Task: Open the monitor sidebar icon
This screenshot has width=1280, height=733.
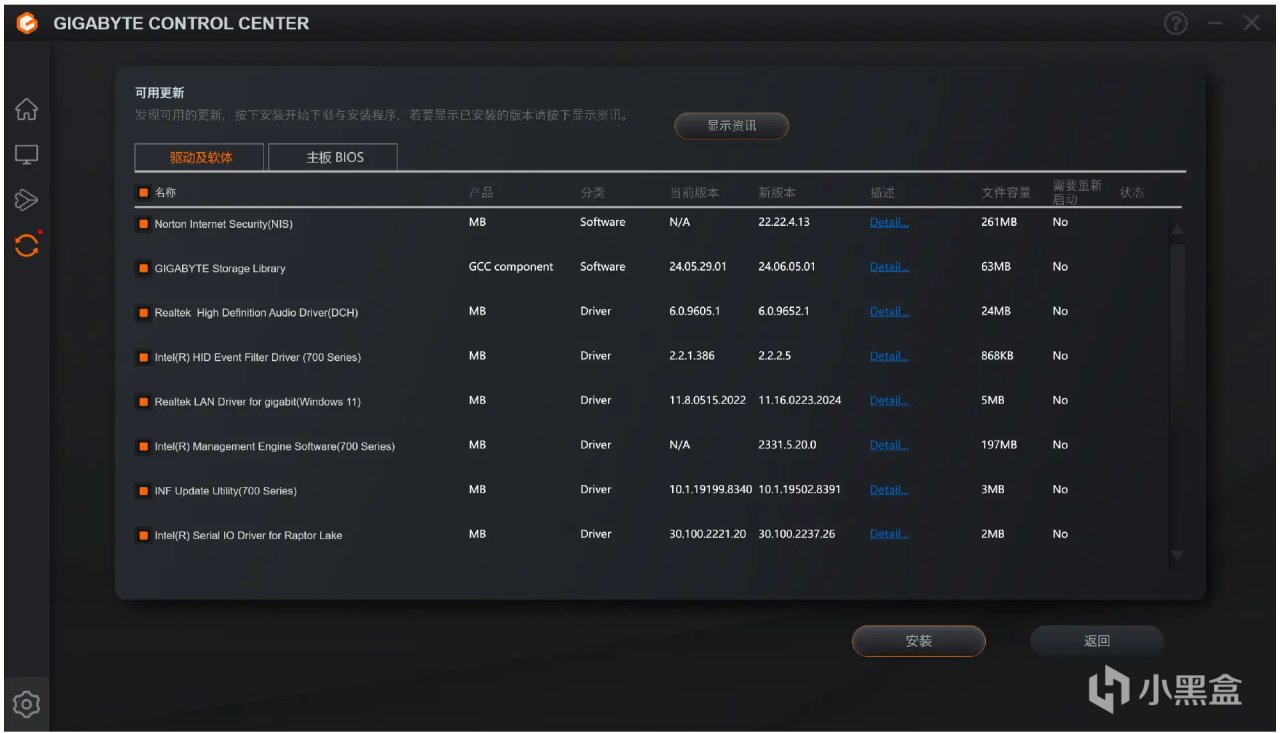Action: [27, 155]
